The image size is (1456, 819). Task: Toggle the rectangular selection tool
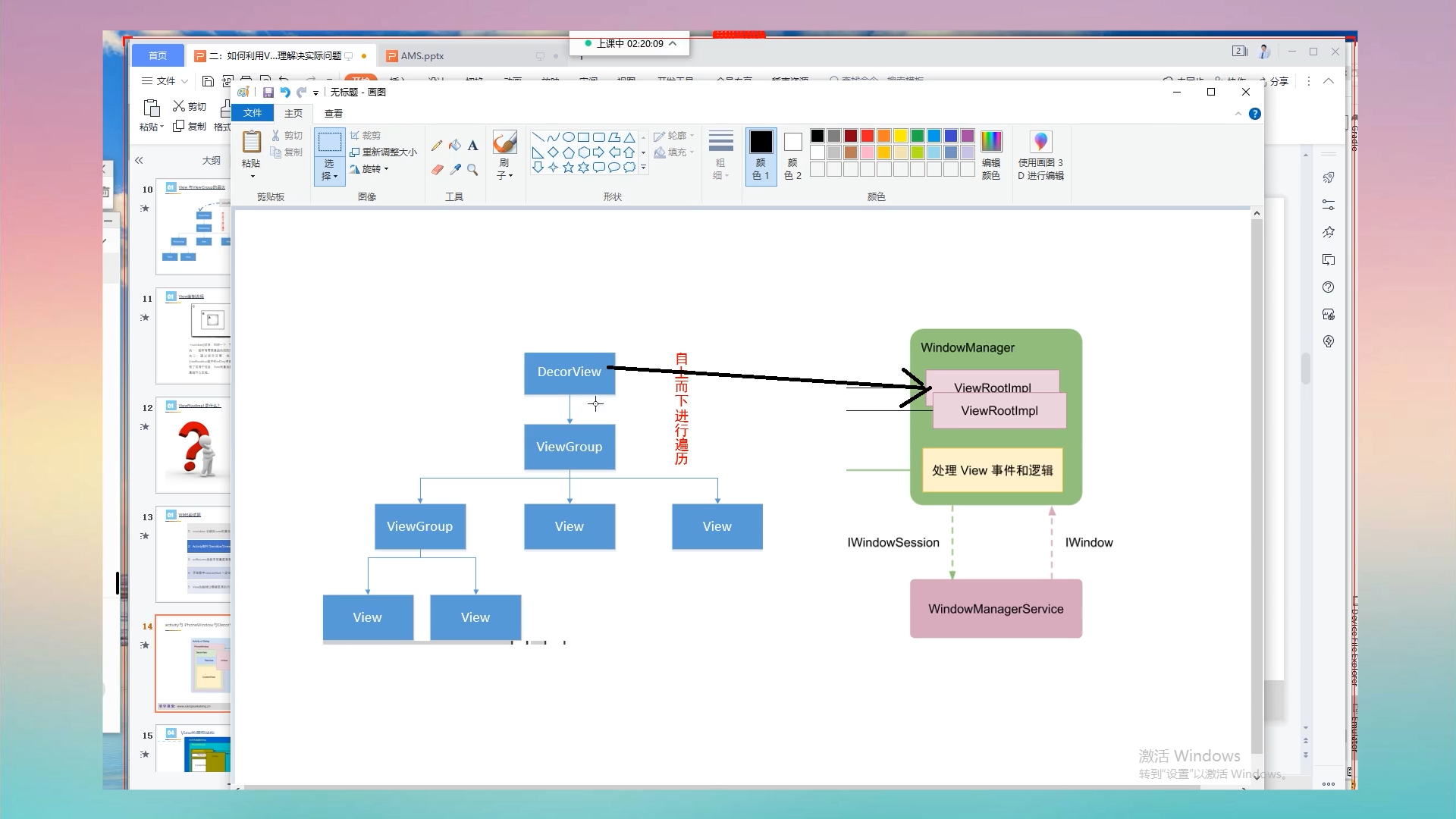(x=329, y=143)
